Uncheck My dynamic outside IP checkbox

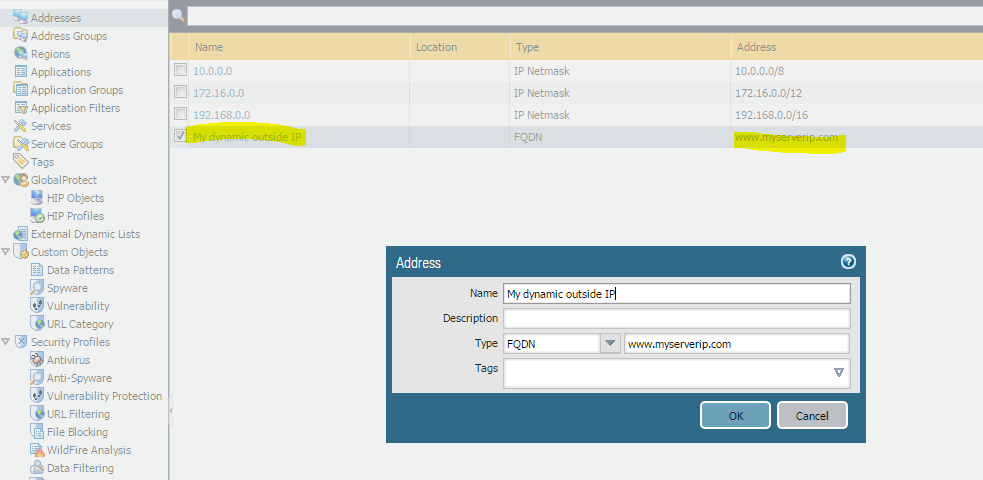181,135
